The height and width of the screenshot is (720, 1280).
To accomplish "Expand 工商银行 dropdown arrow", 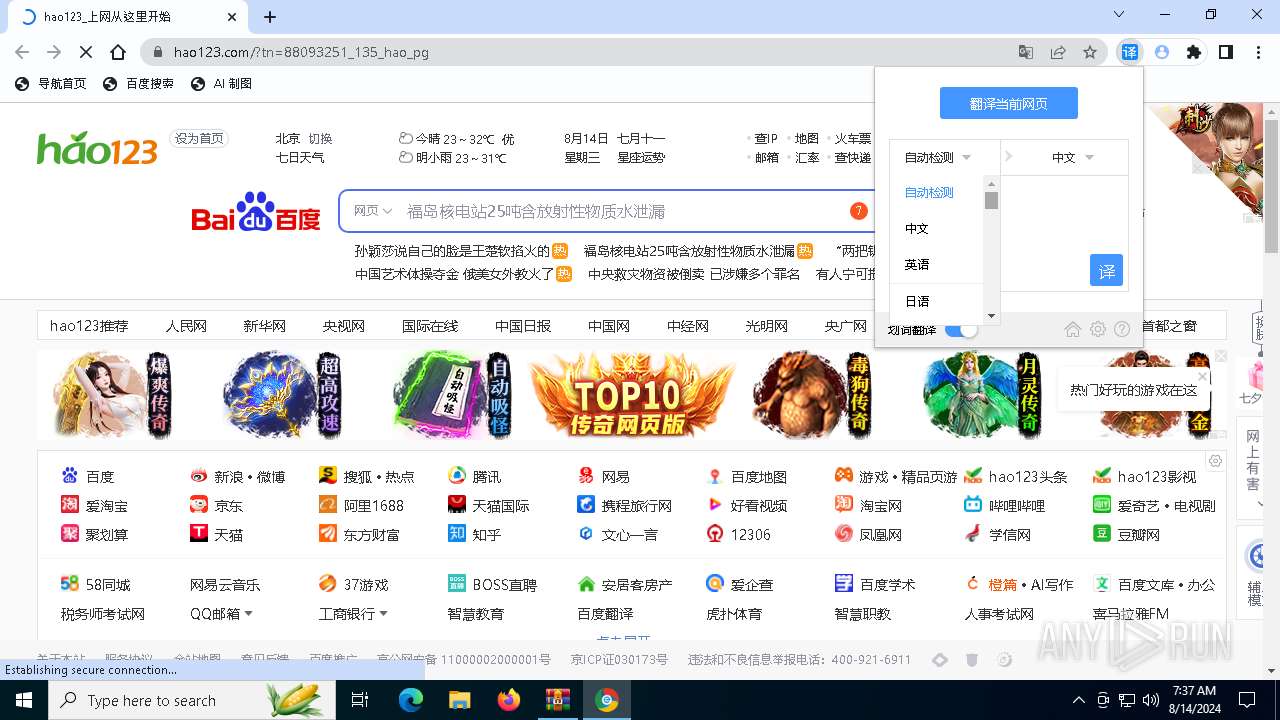I will [x=383, y=613].
